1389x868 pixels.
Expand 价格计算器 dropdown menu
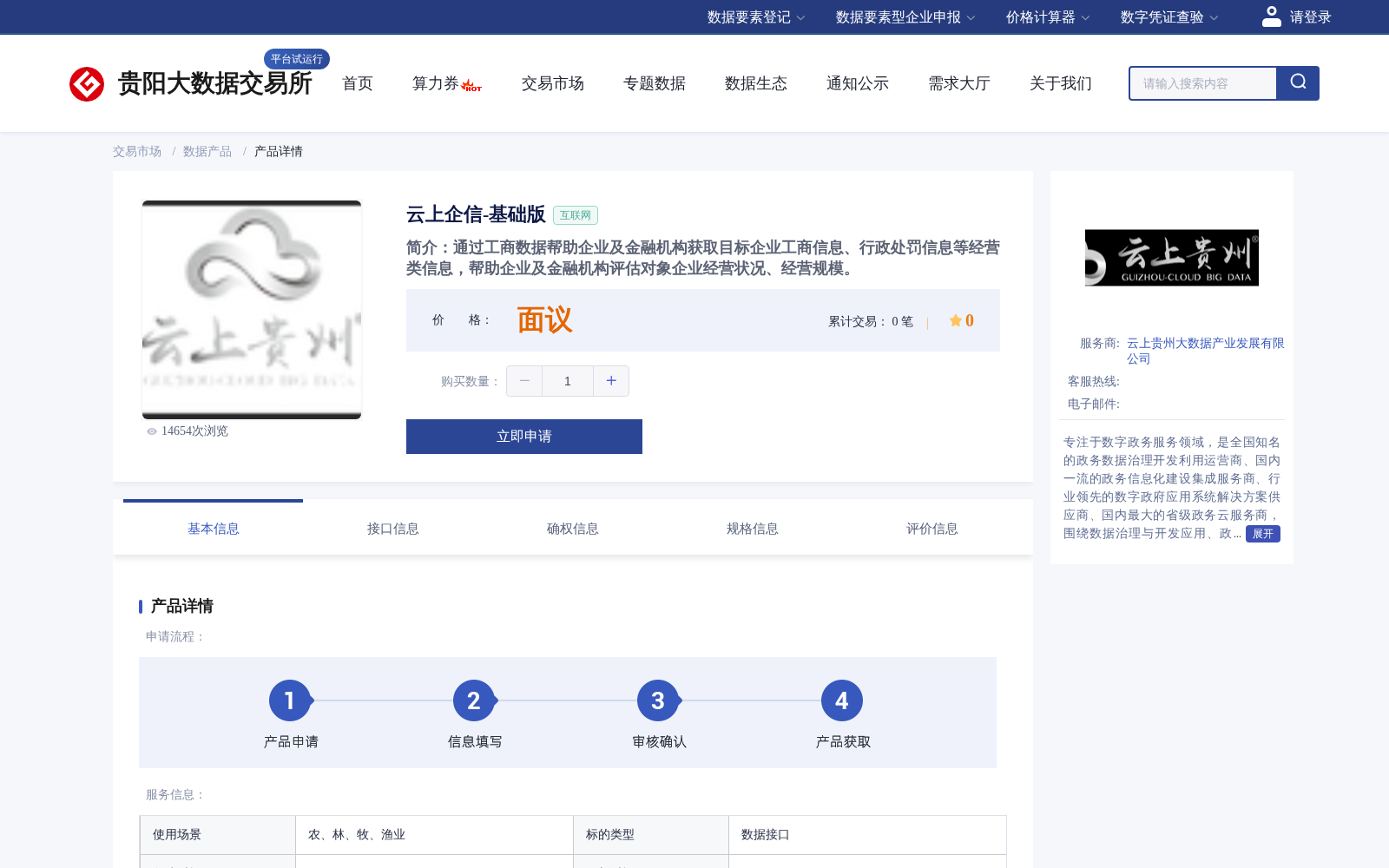click(x=1048, y=17)
